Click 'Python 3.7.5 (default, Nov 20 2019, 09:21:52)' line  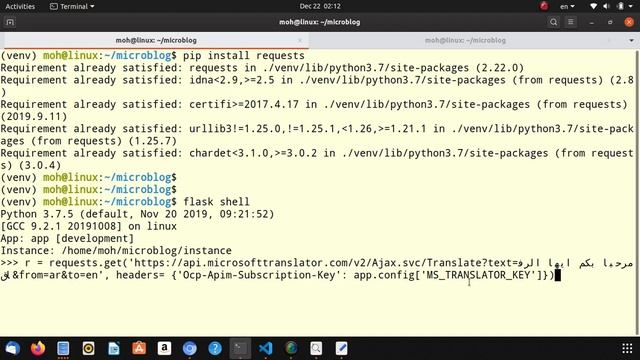[137, 214]
